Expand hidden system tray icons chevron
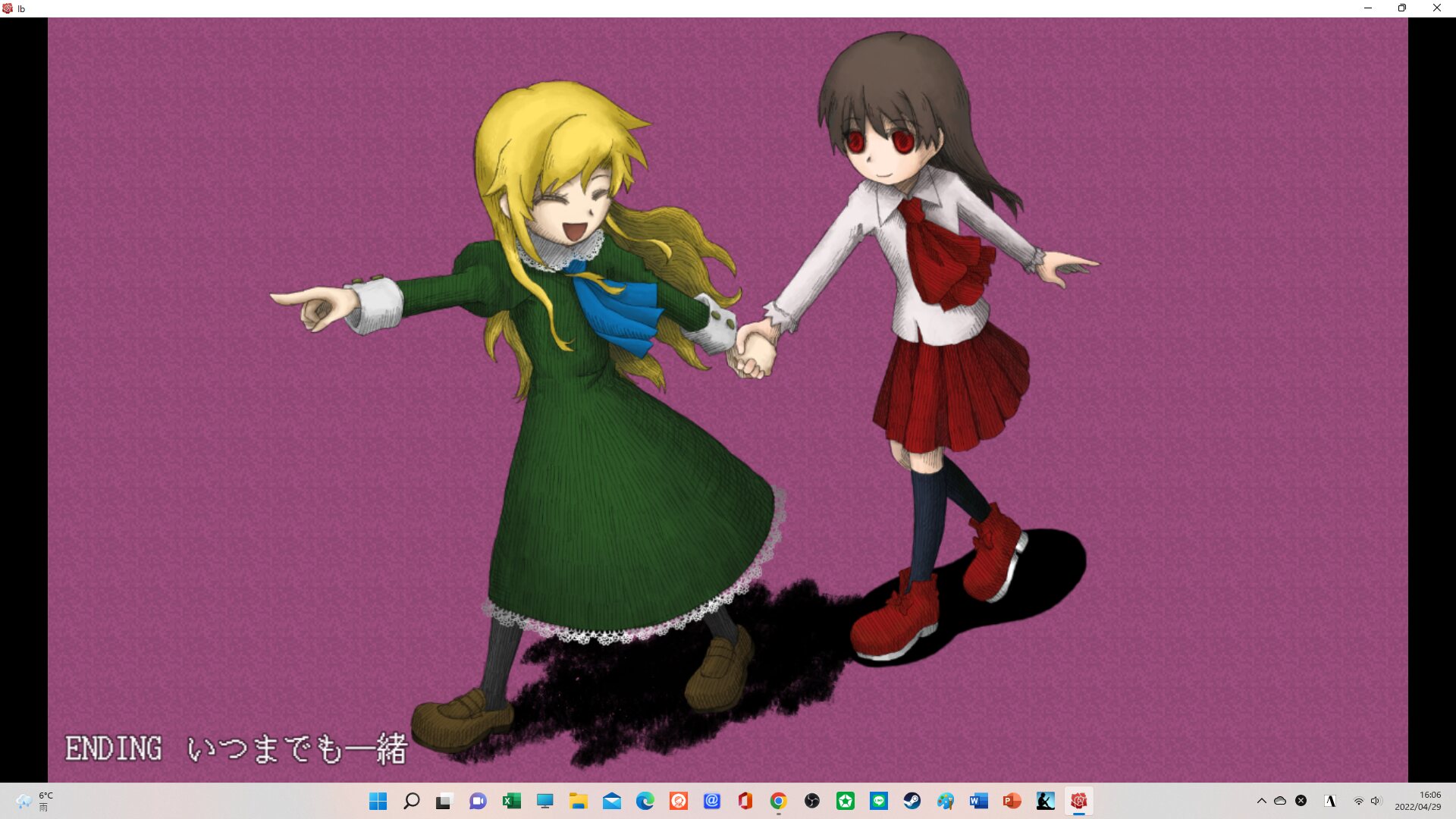1456x819 pixels. [x=1262, y=801]
